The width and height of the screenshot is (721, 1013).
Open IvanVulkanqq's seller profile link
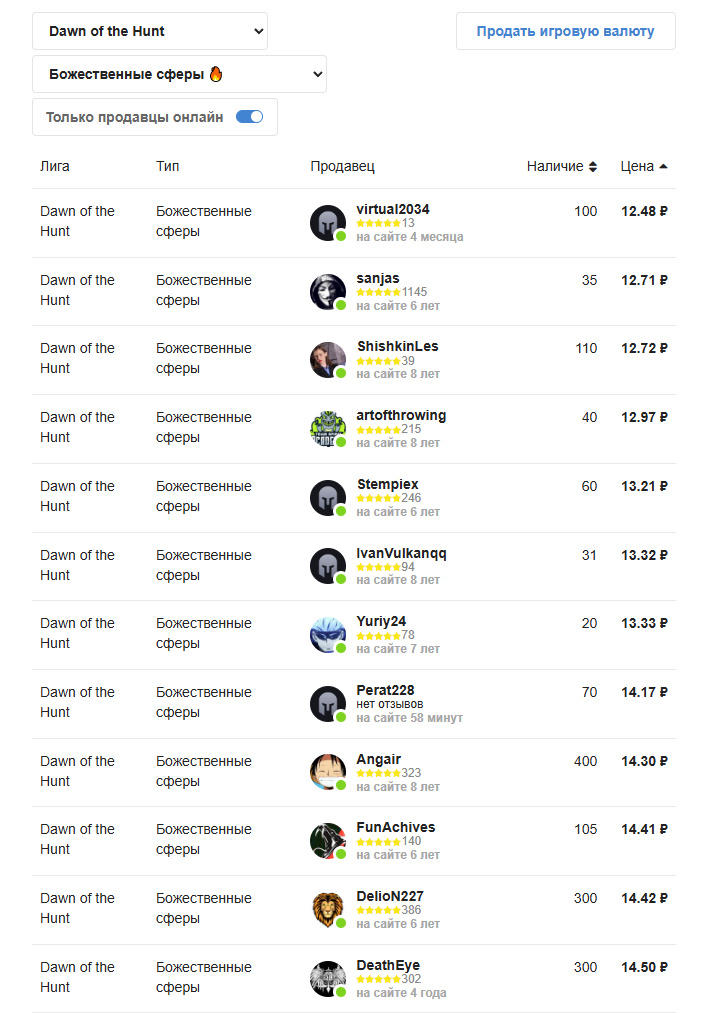(401, 554)
